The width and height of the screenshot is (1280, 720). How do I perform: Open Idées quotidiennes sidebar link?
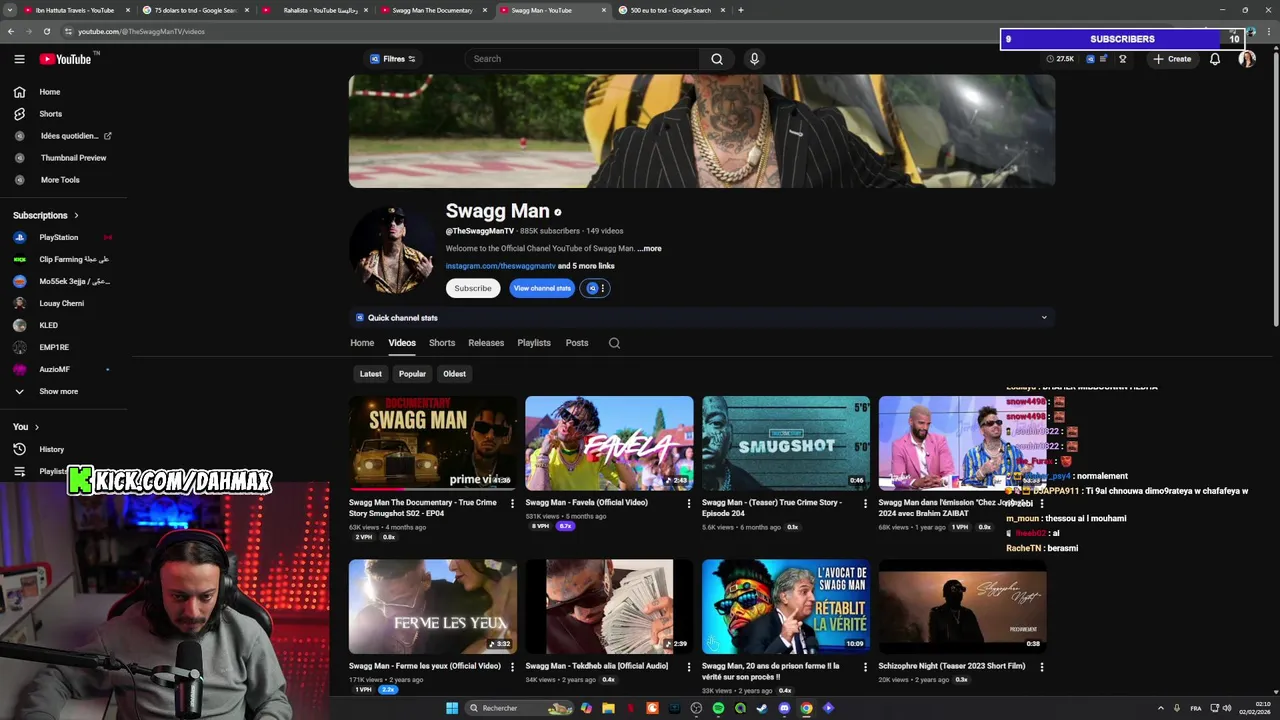point(69,136)
